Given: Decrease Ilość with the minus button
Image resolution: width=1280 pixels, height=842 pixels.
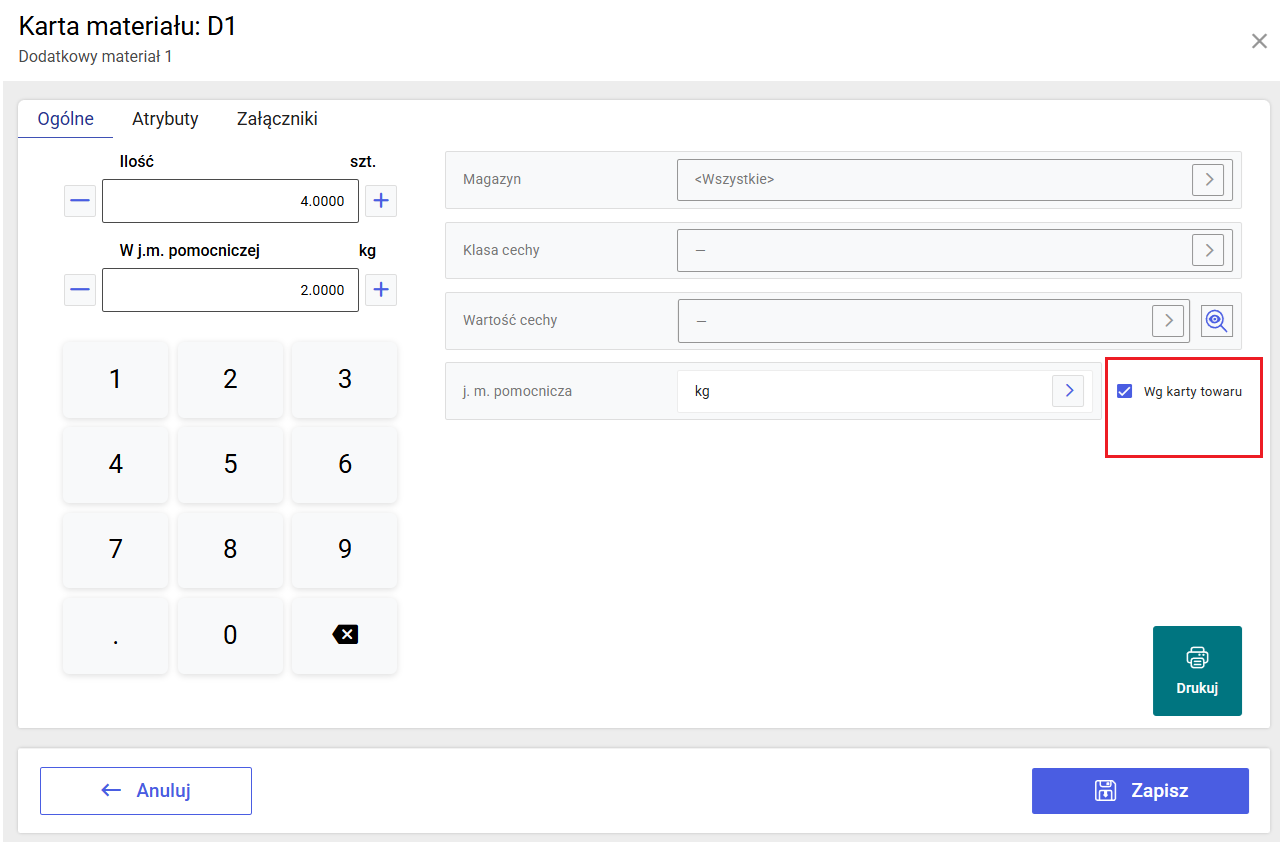Looking at the screenshot, I should [x=81, y=201].
